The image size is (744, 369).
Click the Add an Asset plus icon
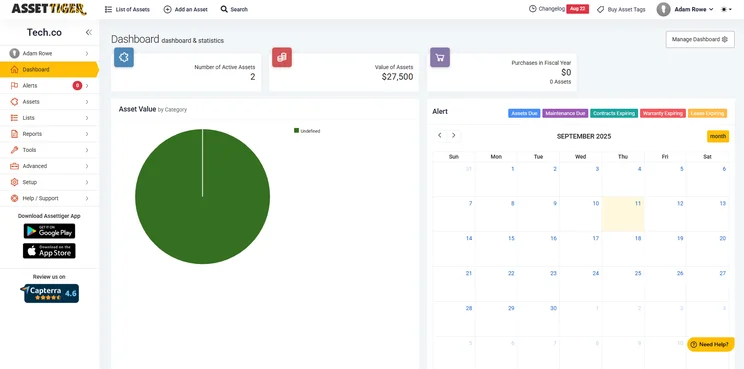pos(167,9)
